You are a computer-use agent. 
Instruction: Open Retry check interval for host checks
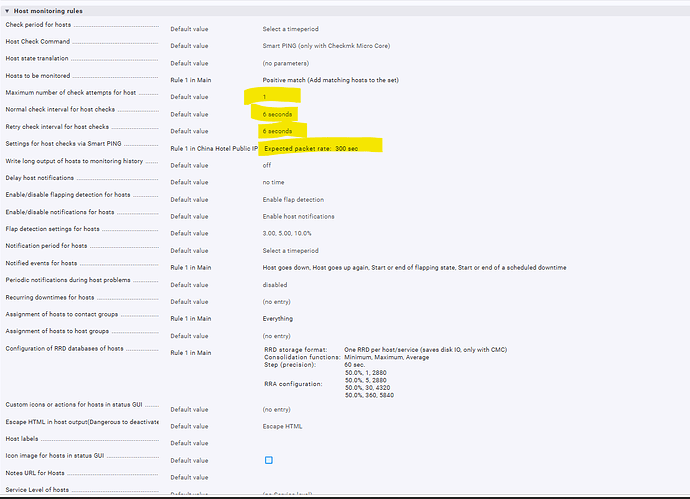click(x=57, y=127)
